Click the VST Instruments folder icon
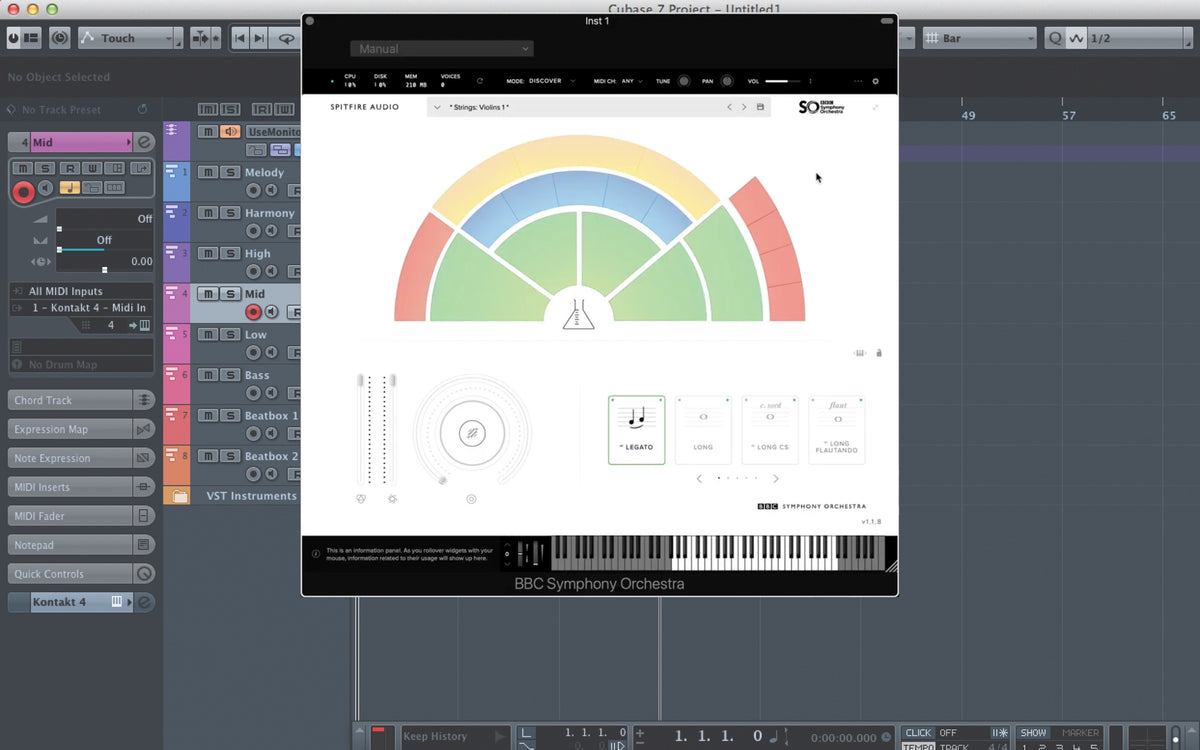1200x750 pixels. pyautogui.click(x=177, y=496)
